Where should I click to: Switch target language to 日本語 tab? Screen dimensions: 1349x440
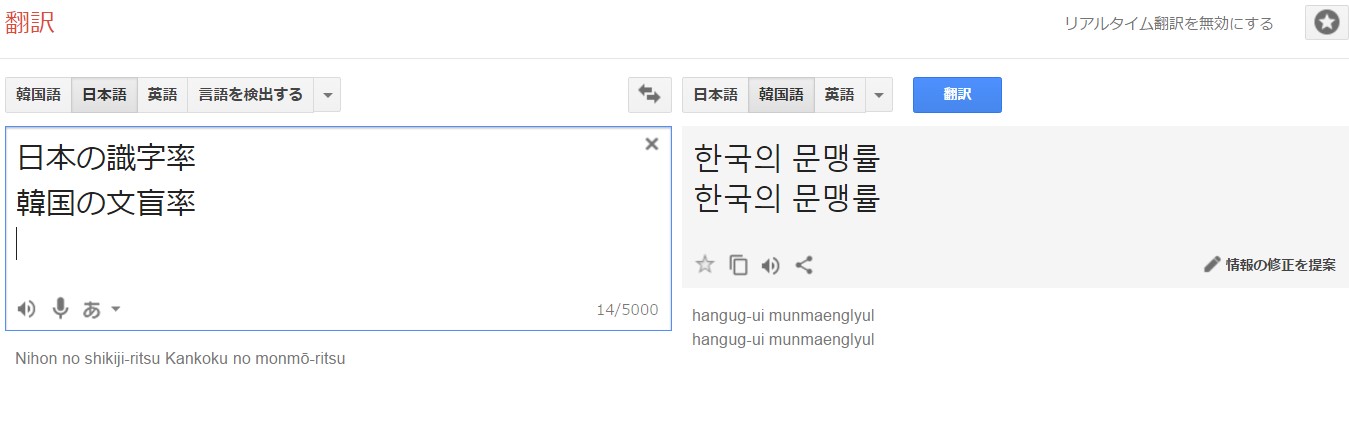pos(715,95)
